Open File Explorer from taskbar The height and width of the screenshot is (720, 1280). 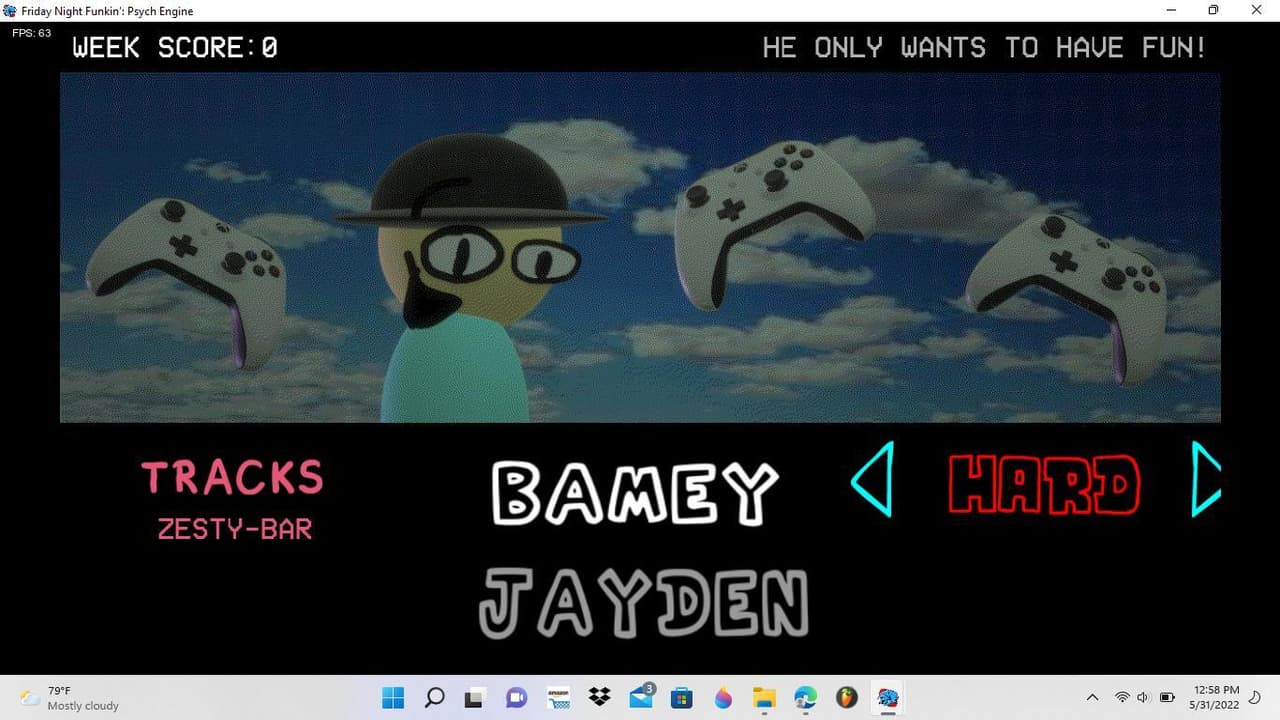[764, 697]
